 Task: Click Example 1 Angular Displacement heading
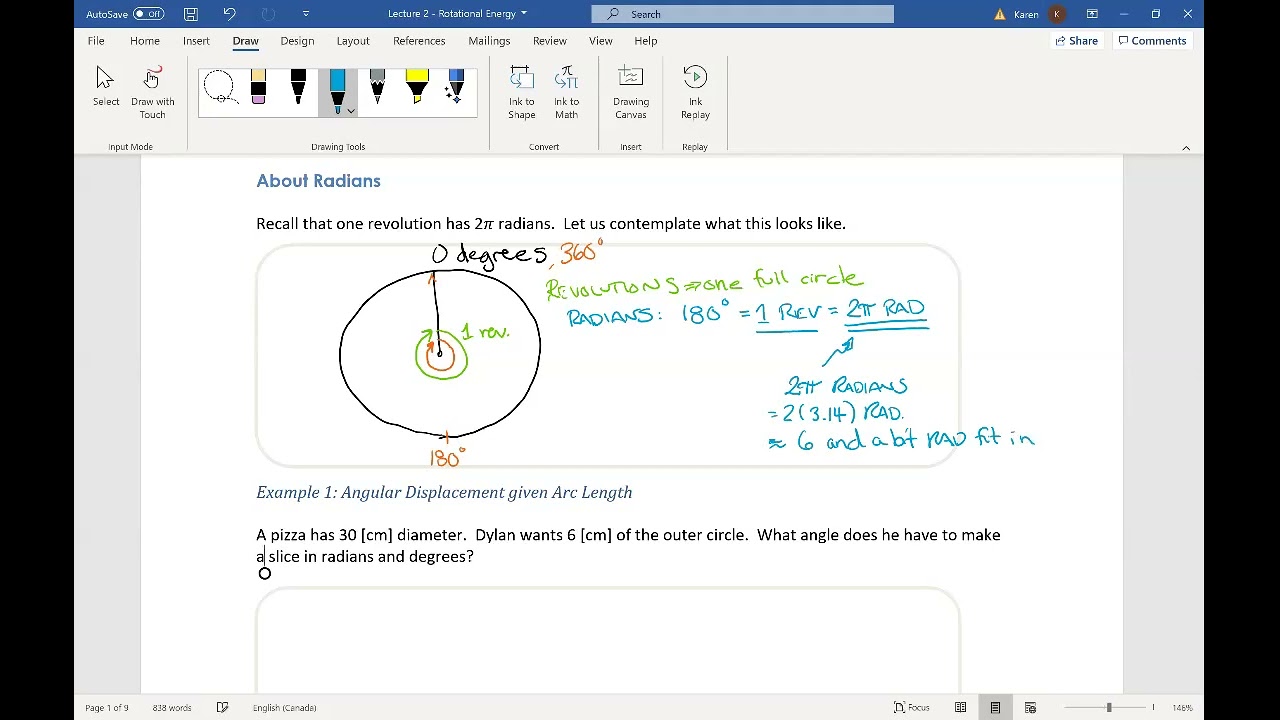444,492
